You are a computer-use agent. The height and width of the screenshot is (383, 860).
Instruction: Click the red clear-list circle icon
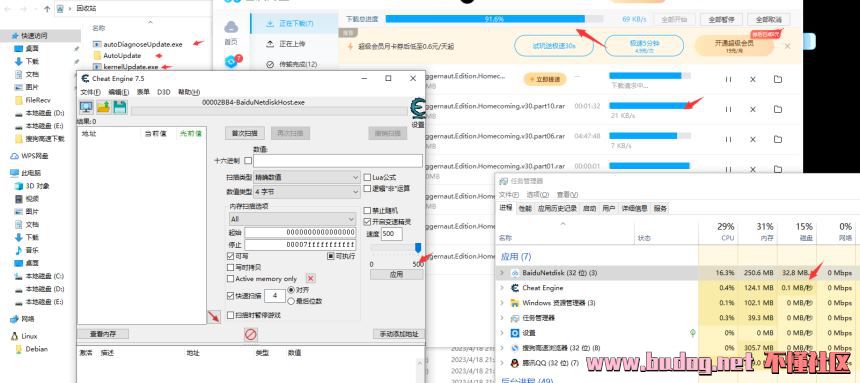(251, 334)
